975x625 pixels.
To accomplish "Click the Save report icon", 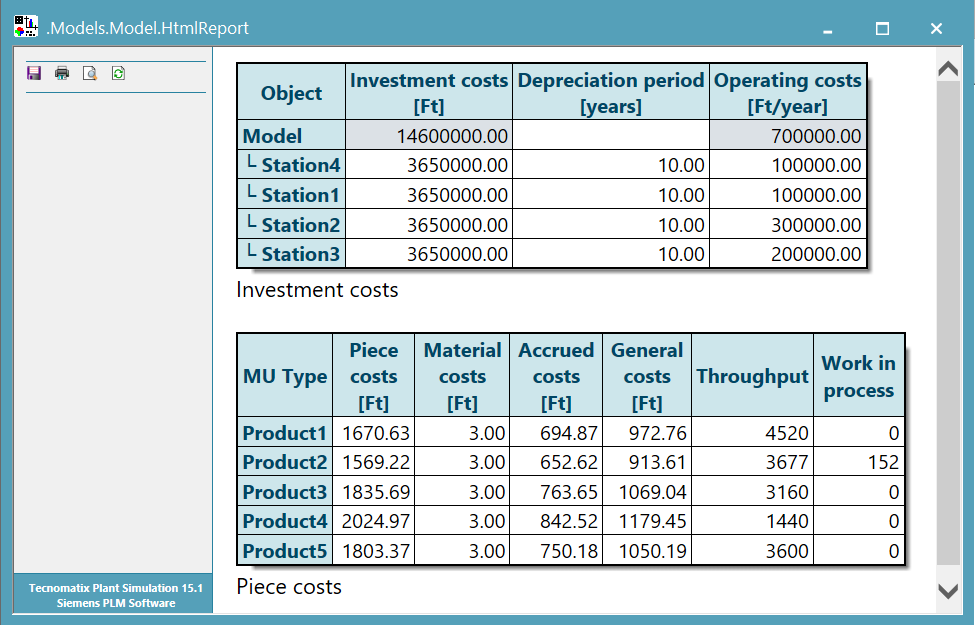I will (x=34, y=73).
